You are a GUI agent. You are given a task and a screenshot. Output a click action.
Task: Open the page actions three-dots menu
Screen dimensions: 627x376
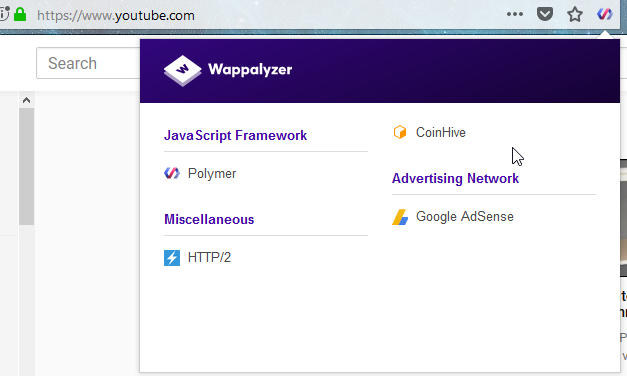(515, 14)
